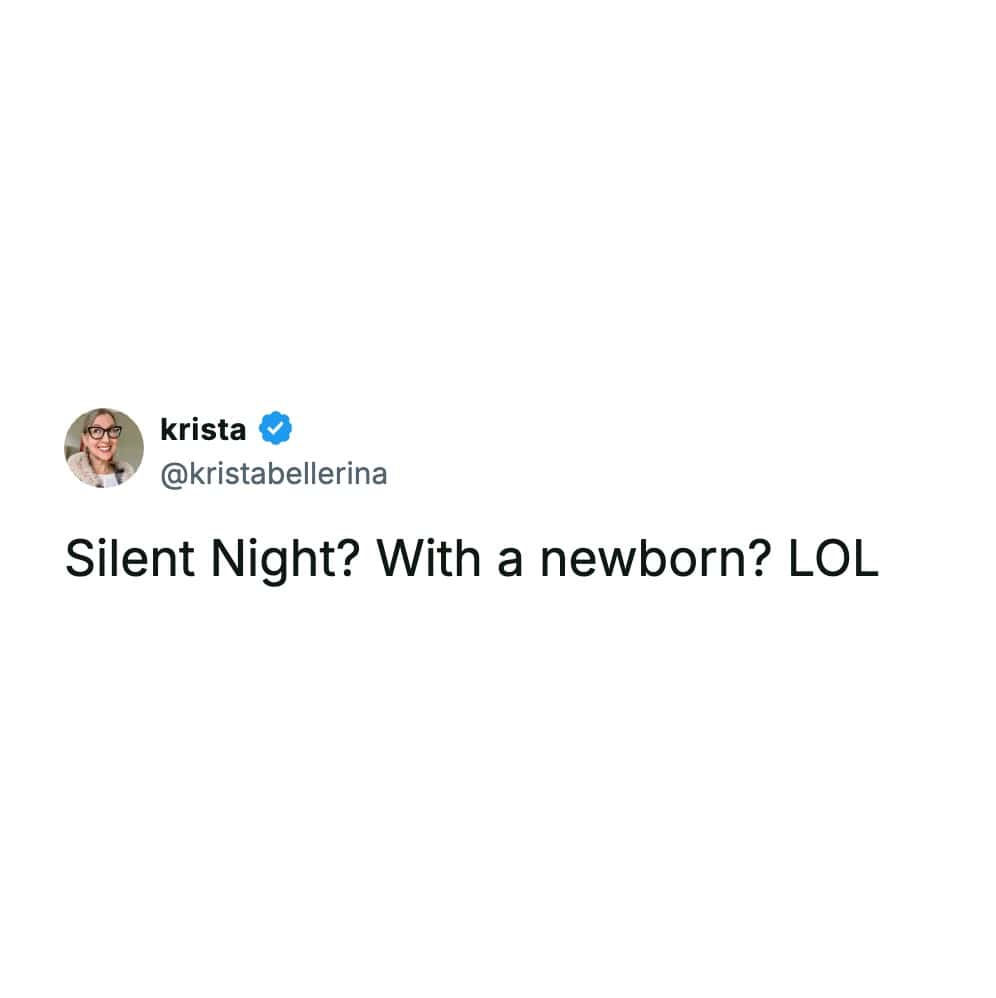Click the glasses in the avatar photo
The image size is (996, 998).
click(104, 433)
